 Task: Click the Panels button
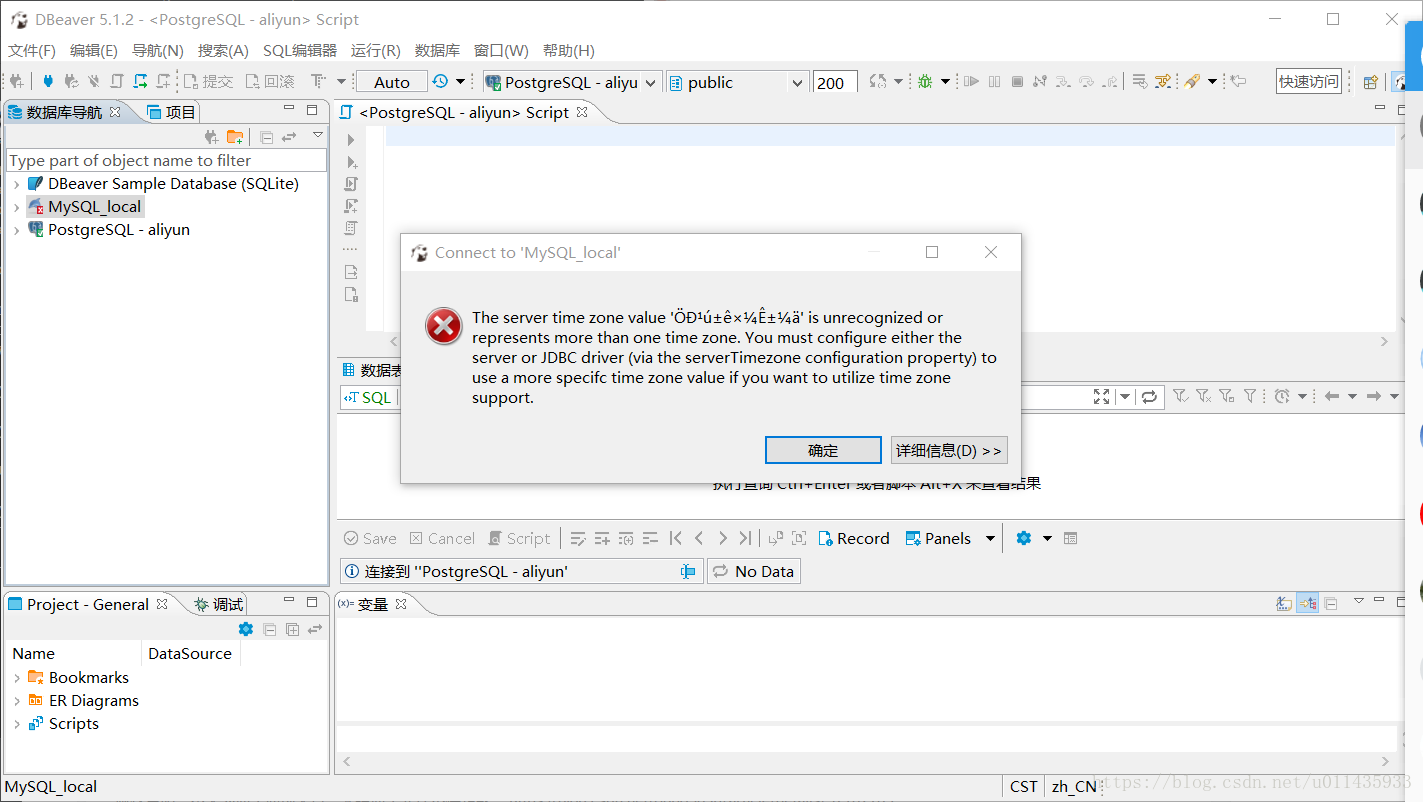click(938, 538)
